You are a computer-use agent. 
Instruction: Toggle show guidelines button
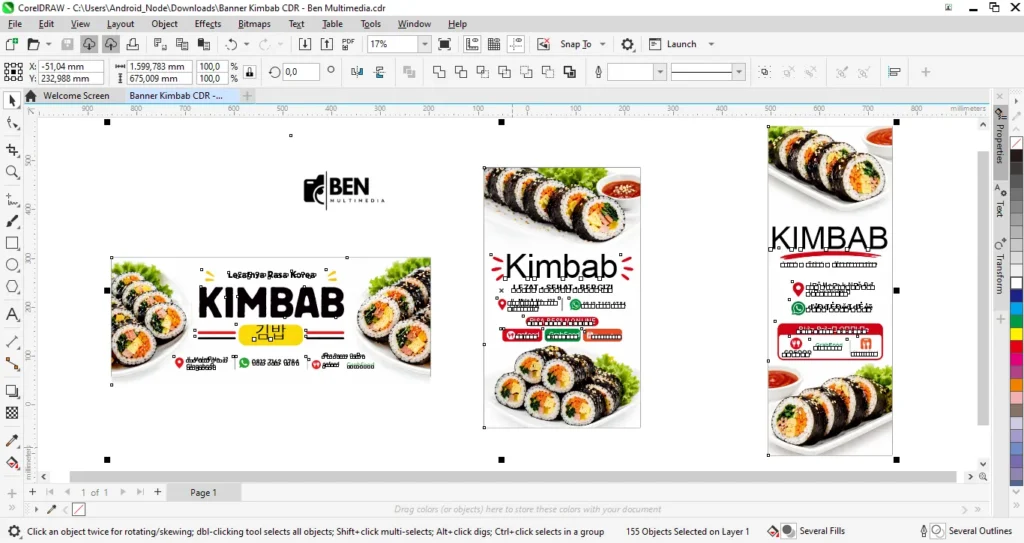click(x=516, y=44)
